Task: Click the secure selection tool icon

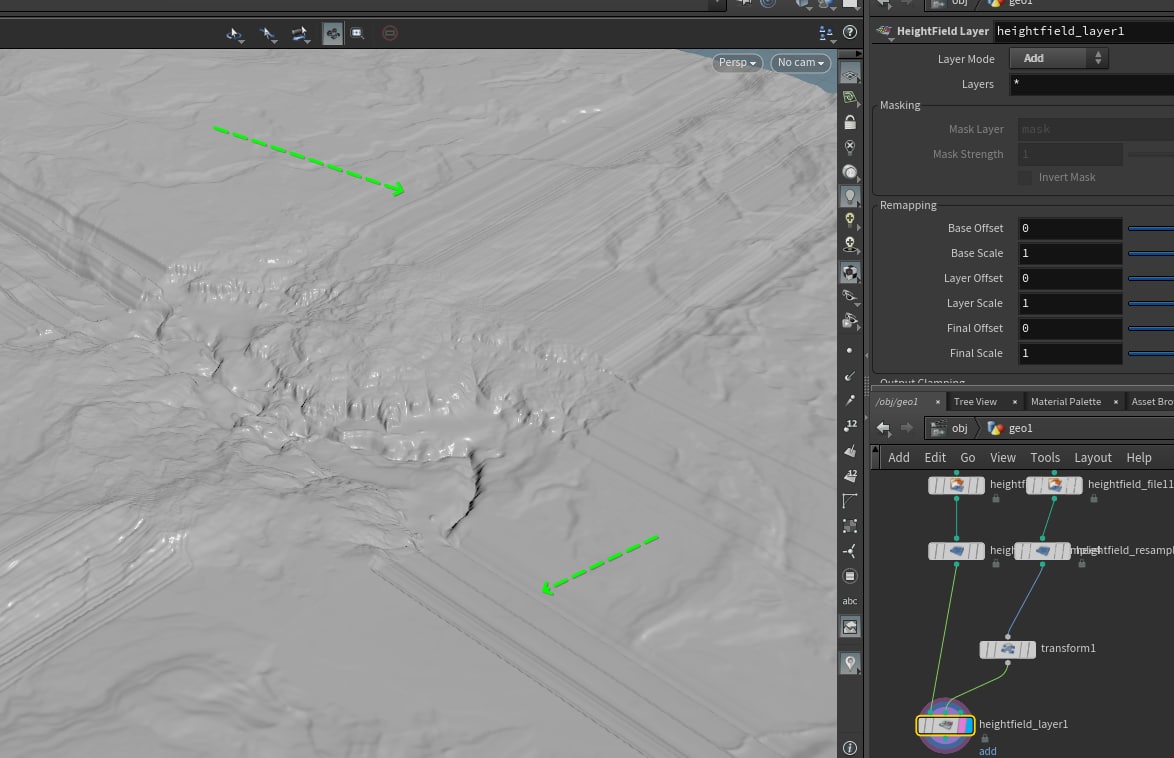Action: pos(267,34)
